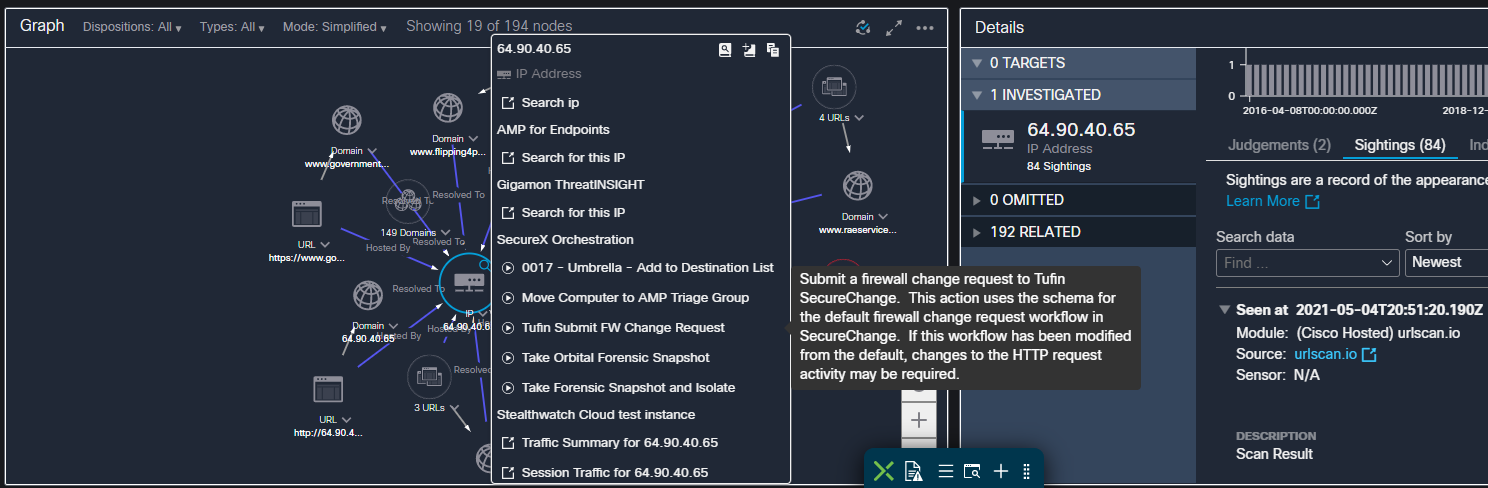1488x488 pixels.
Task: Open the graph's three-dot more options menu
Action: click(925, 28)
